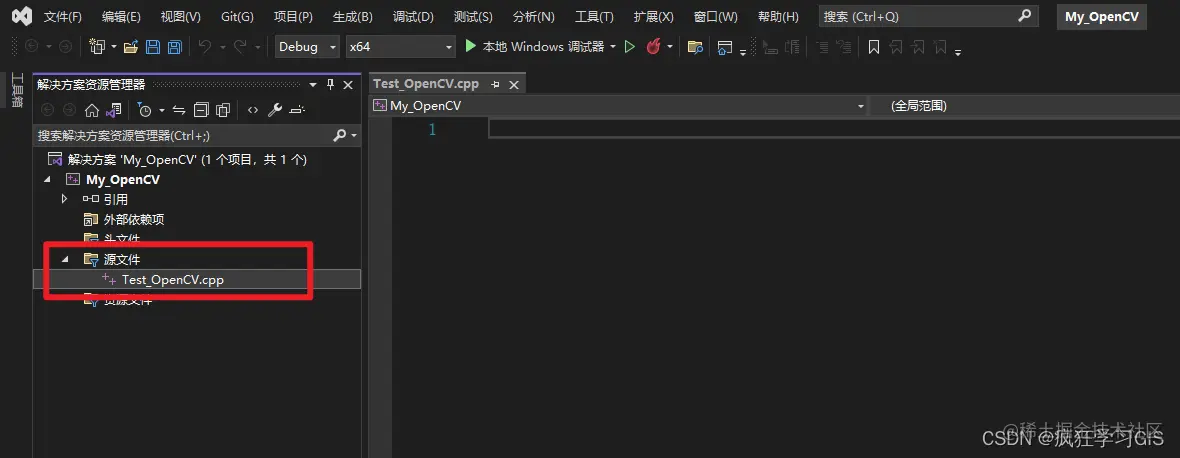Toggle Preview Selected Items code icon

pos(253,111)
